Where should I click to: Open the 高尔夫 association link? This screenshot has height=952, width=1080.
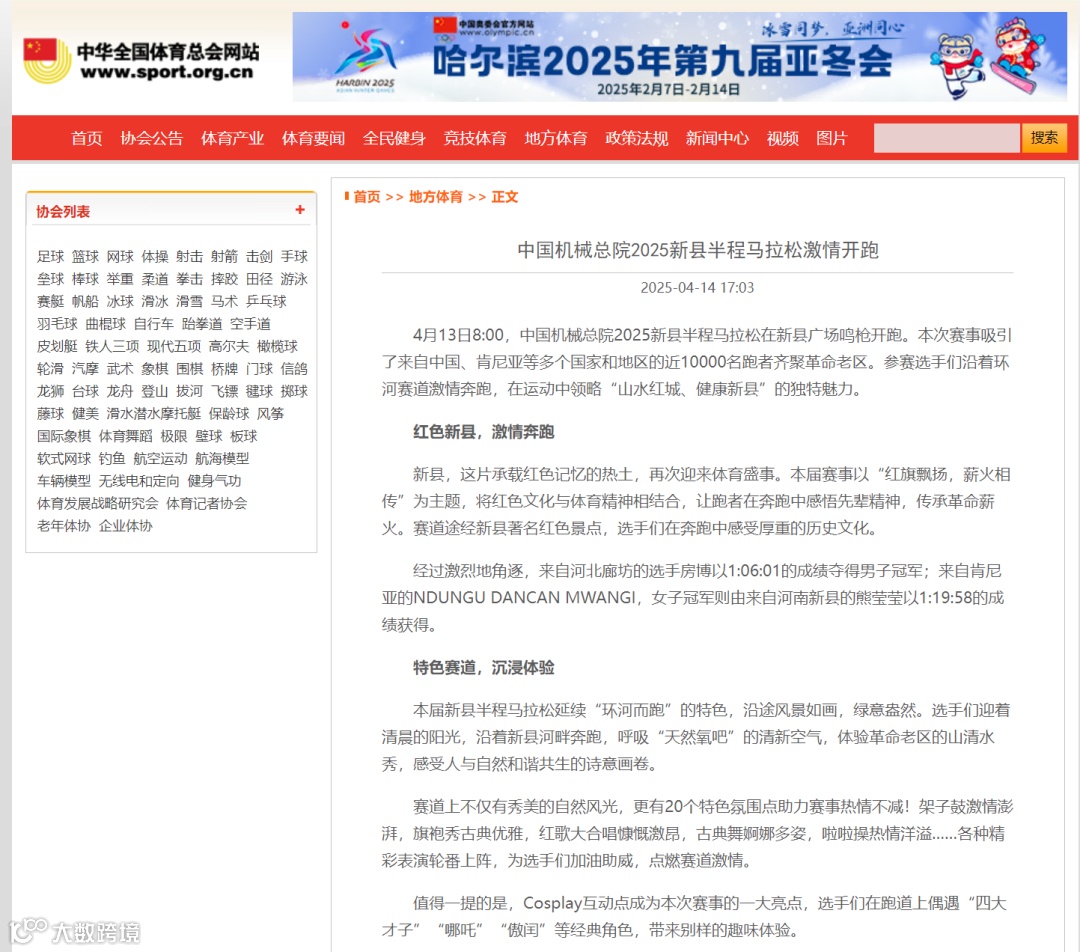click(x=229, y=346)
